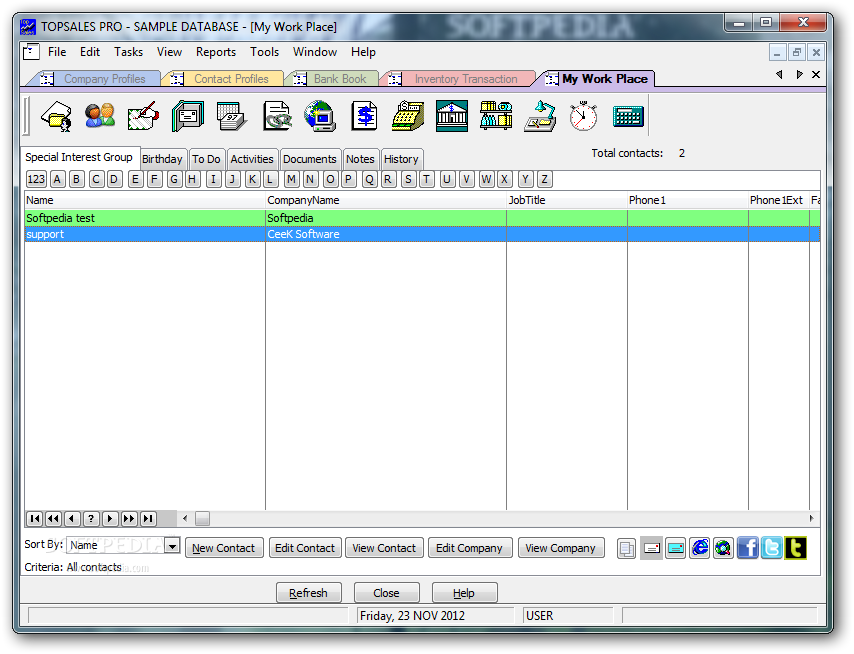The width and height of the screenshot is (854, 654).
Task: Open the calendar pad toolbar icon
Action: click(x=231, y=116)
